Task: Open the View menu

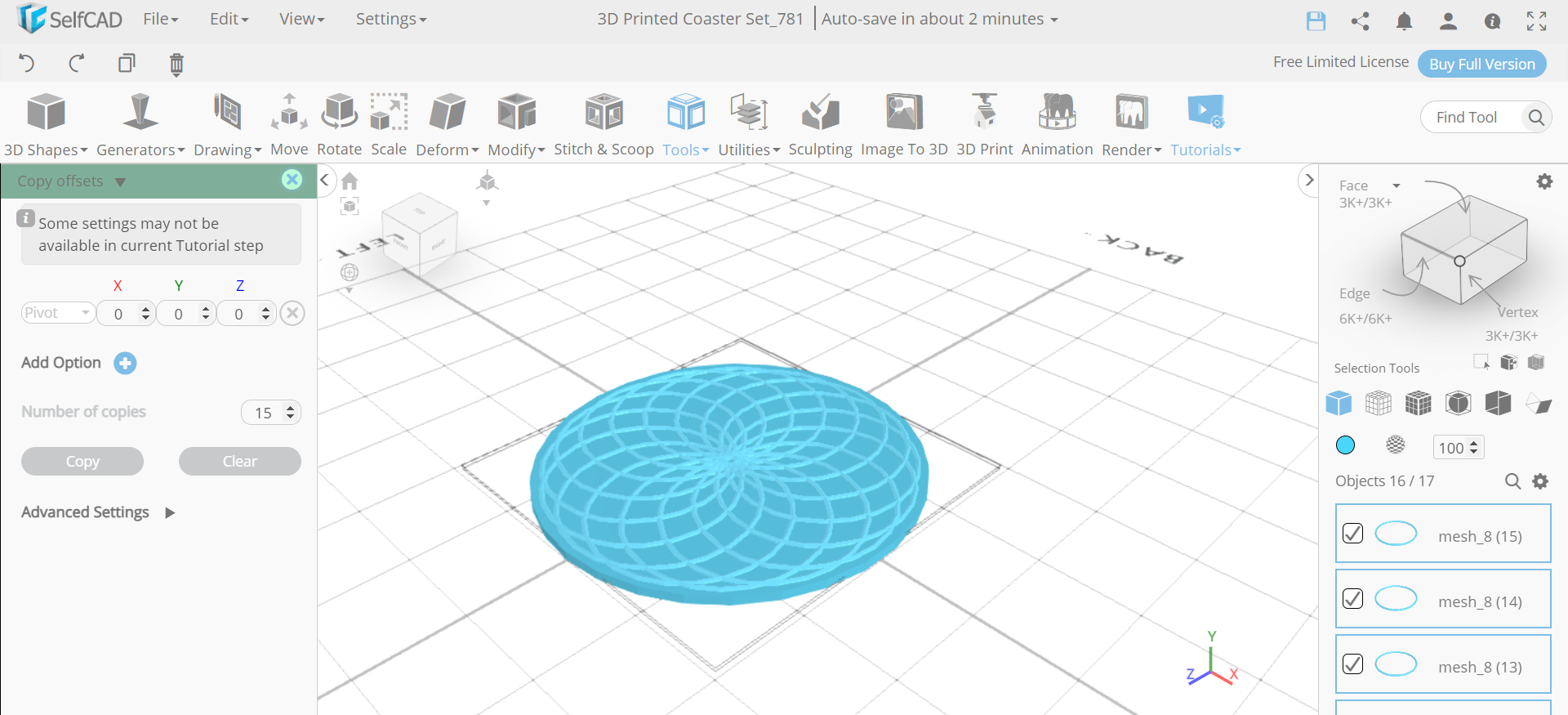Action: pyautogui.click(x=301, y=19)
